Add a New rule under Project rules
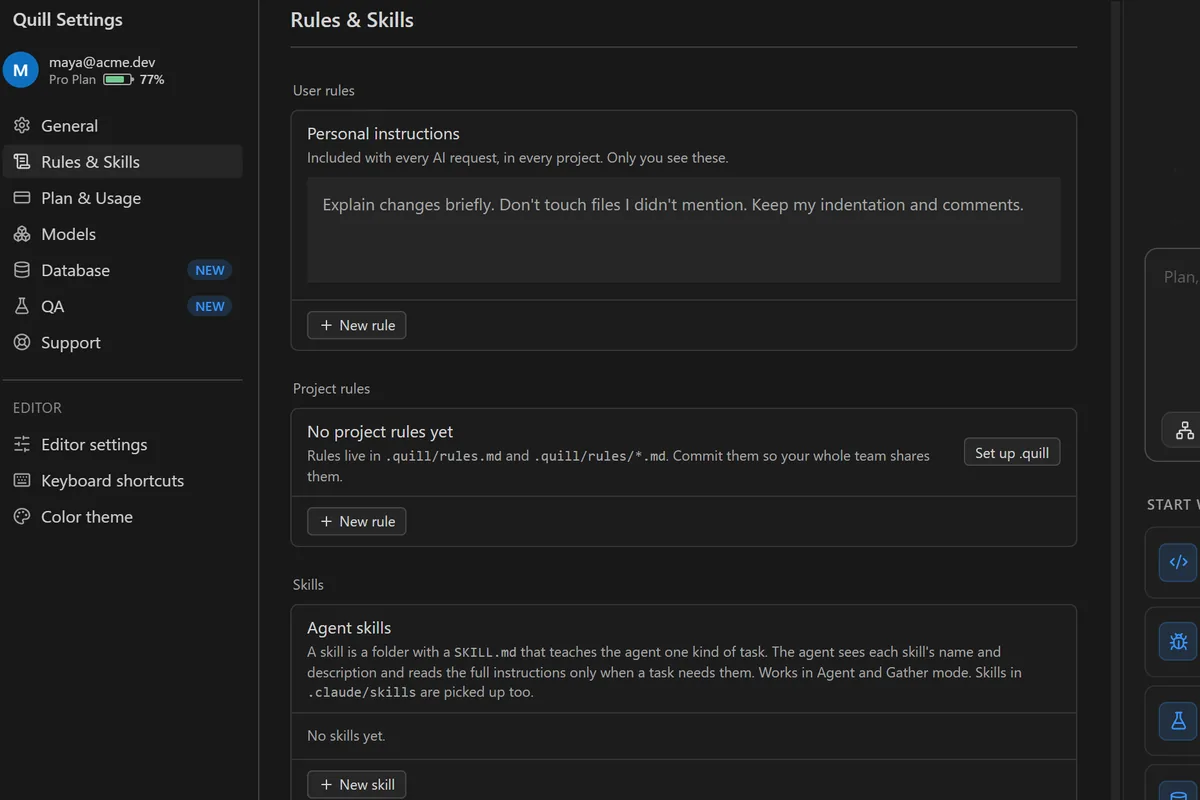 pos(357,521)
